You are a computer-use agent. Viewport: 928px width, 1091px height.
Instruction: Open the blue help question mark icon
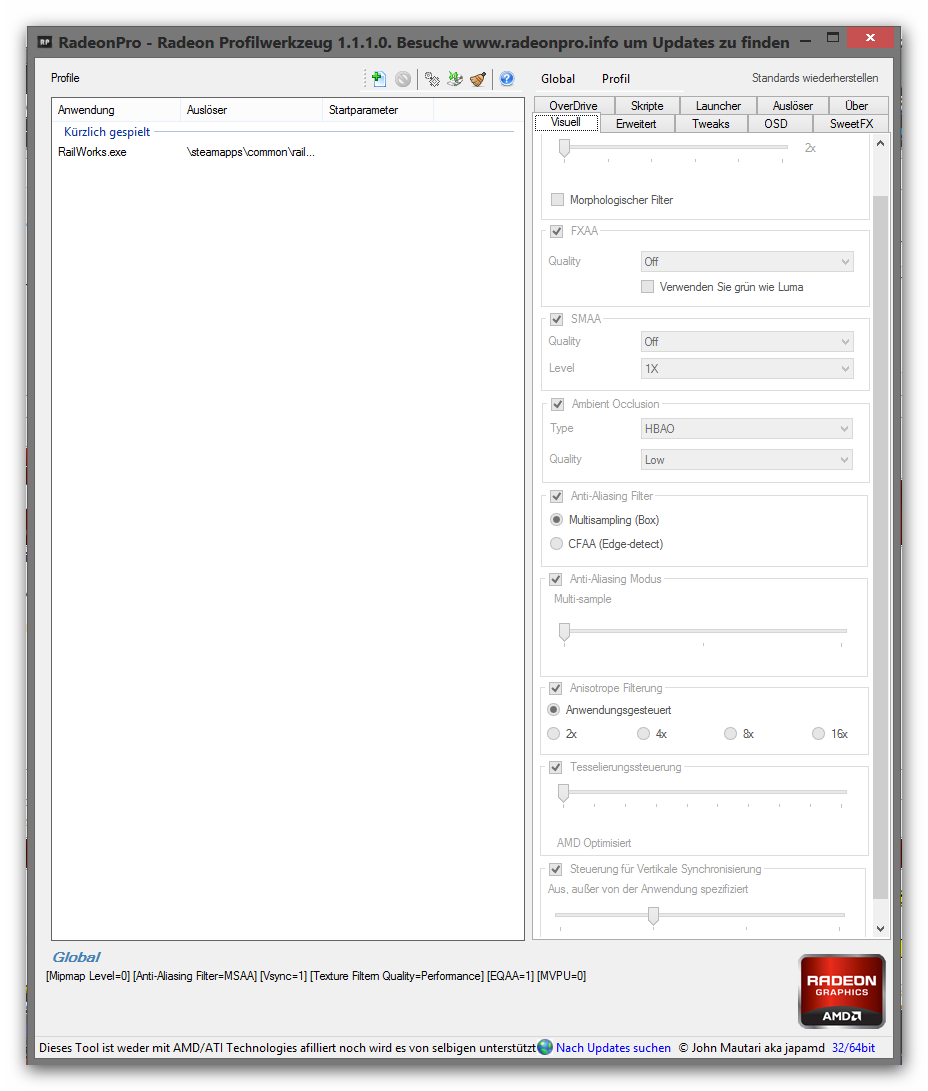pyautogui.click(x=507, y=79)
